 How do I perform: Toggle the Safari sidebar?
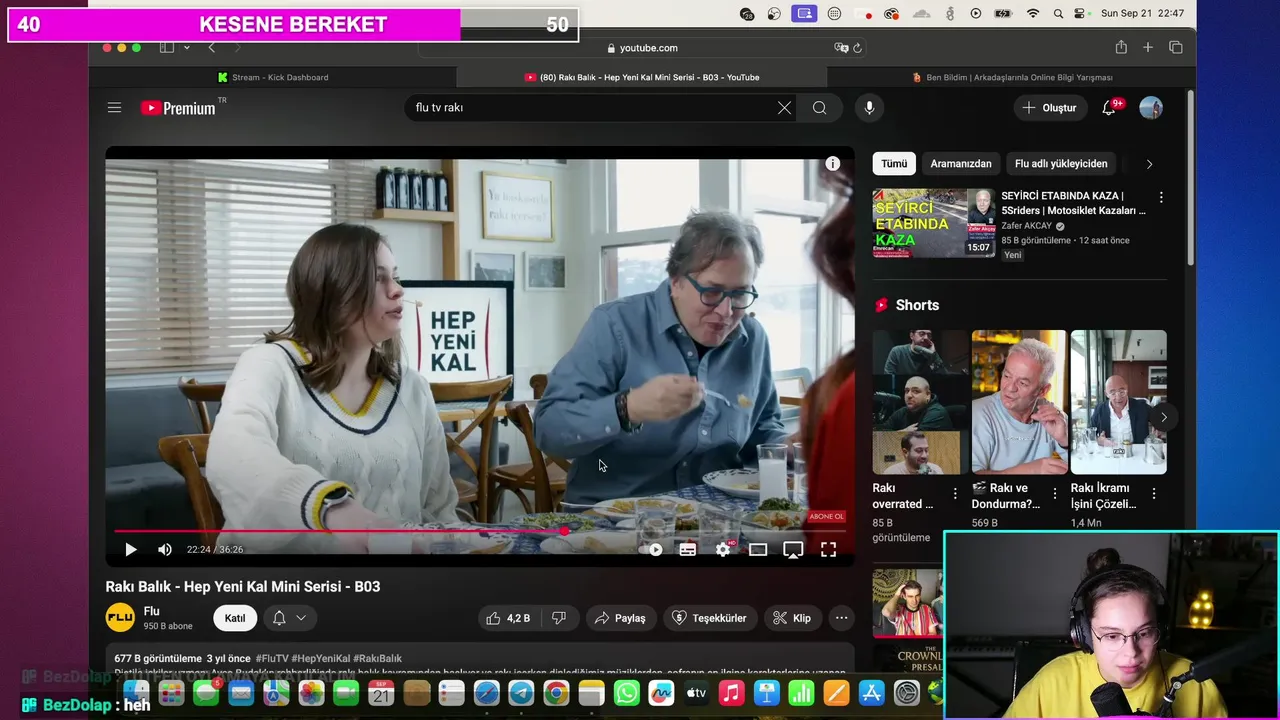[167, 48]
